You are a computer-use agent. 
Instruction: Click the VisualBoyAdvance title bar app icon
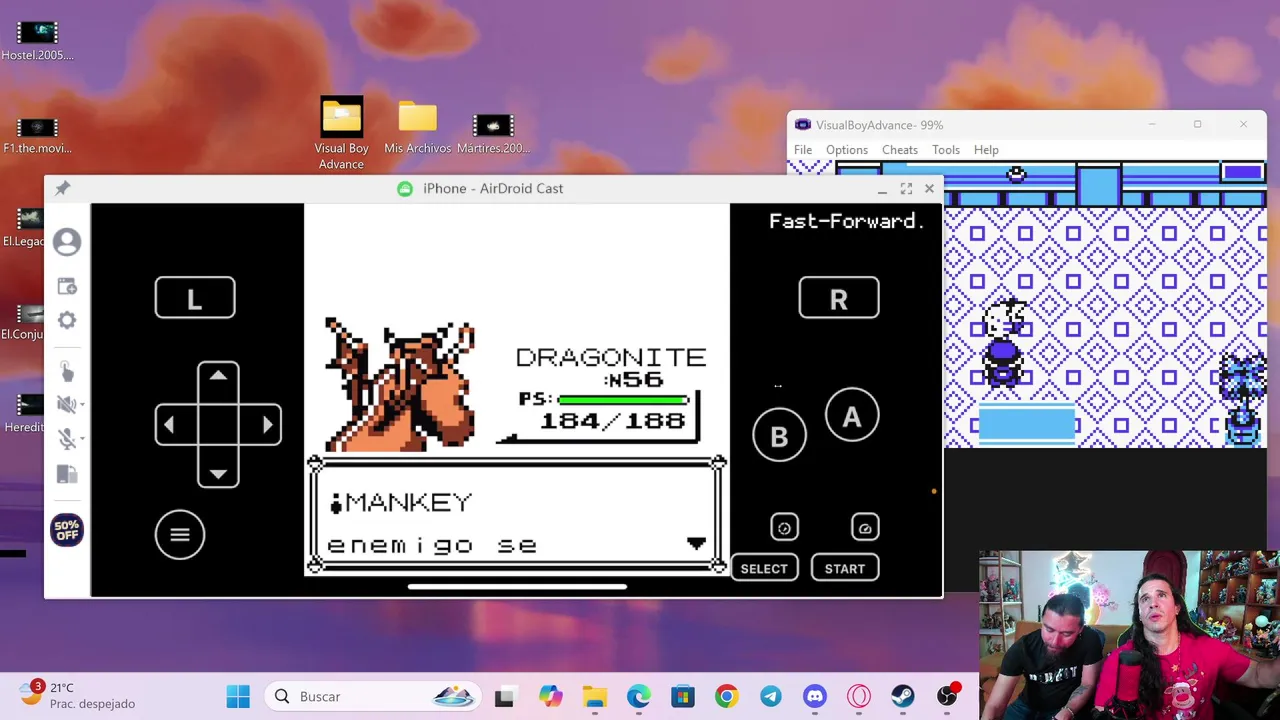802,125
